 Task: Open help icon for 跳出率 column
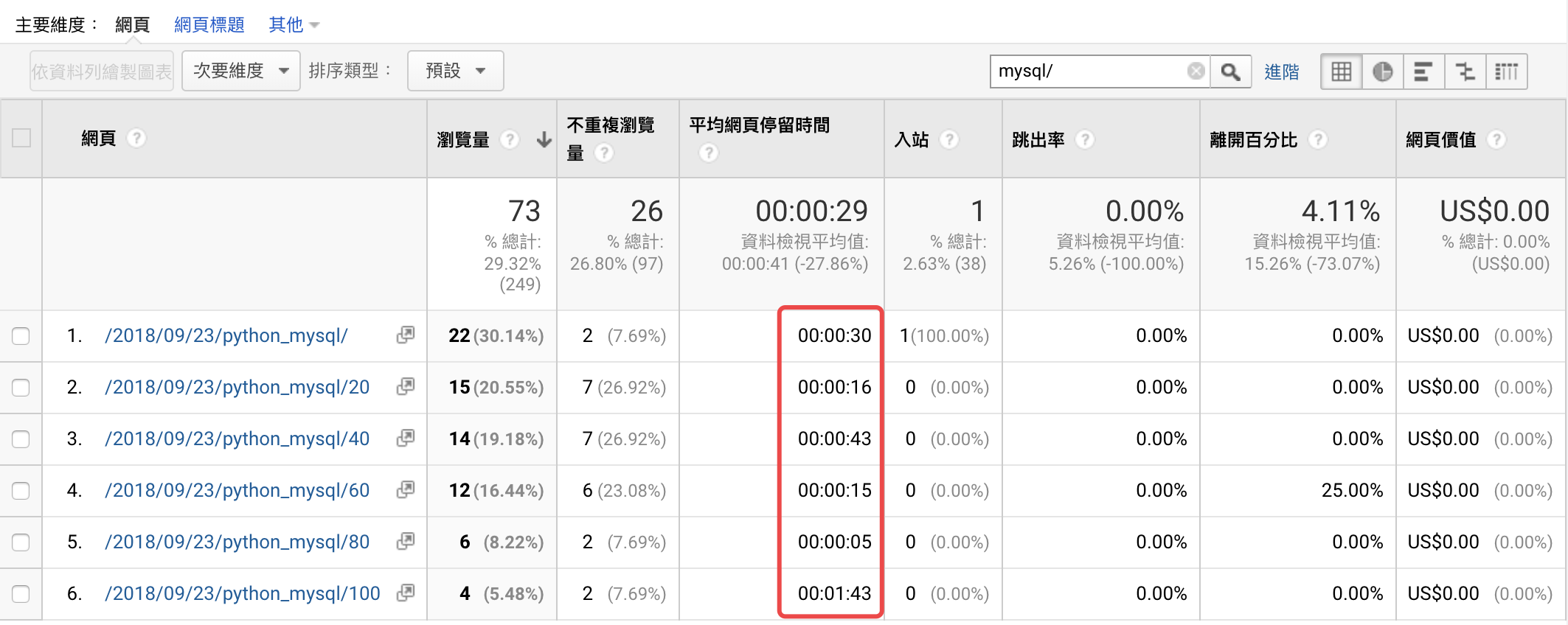1085,139
